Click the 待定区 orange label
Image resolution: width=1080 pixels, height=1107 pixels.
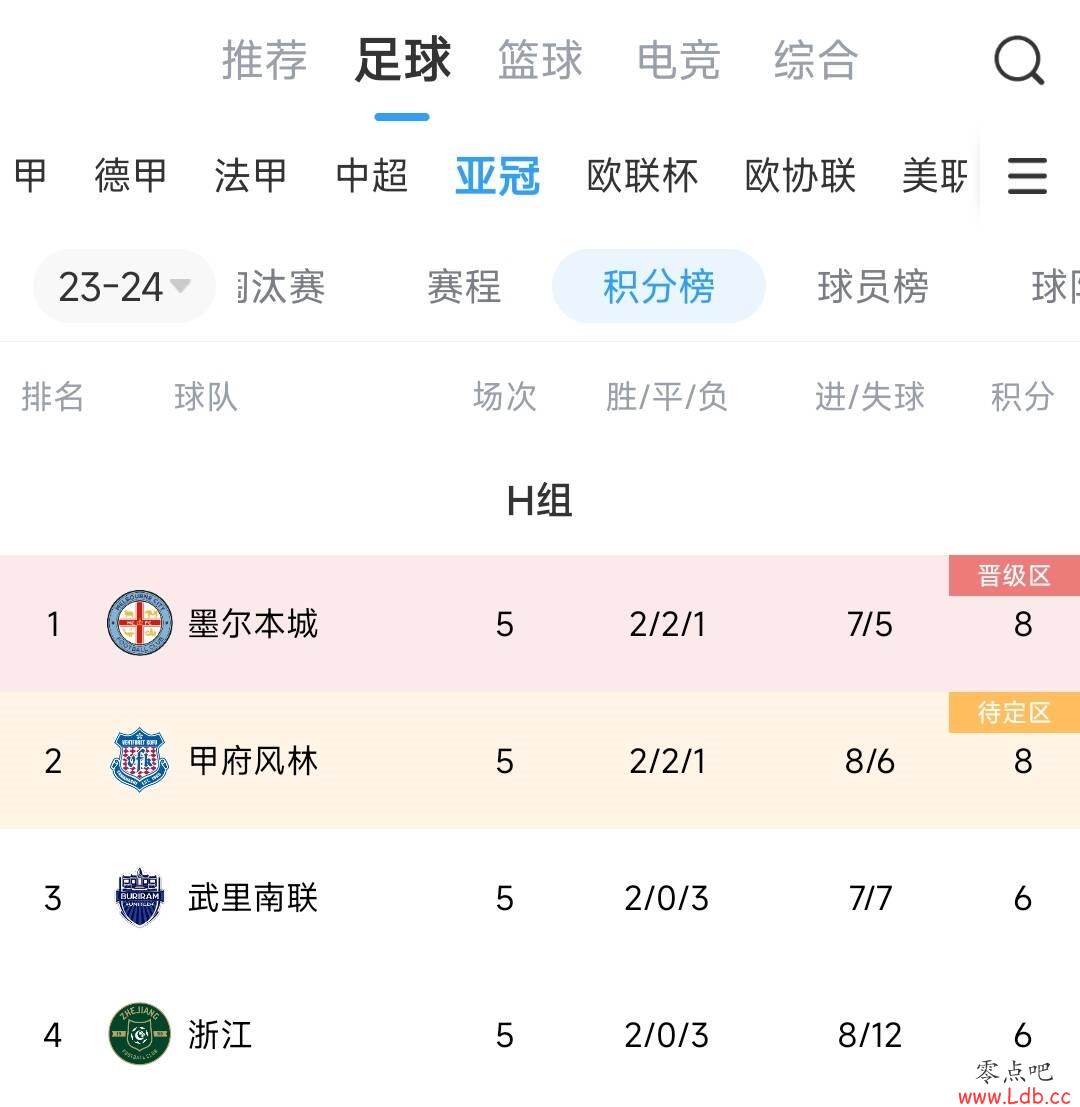[1014, 712]
